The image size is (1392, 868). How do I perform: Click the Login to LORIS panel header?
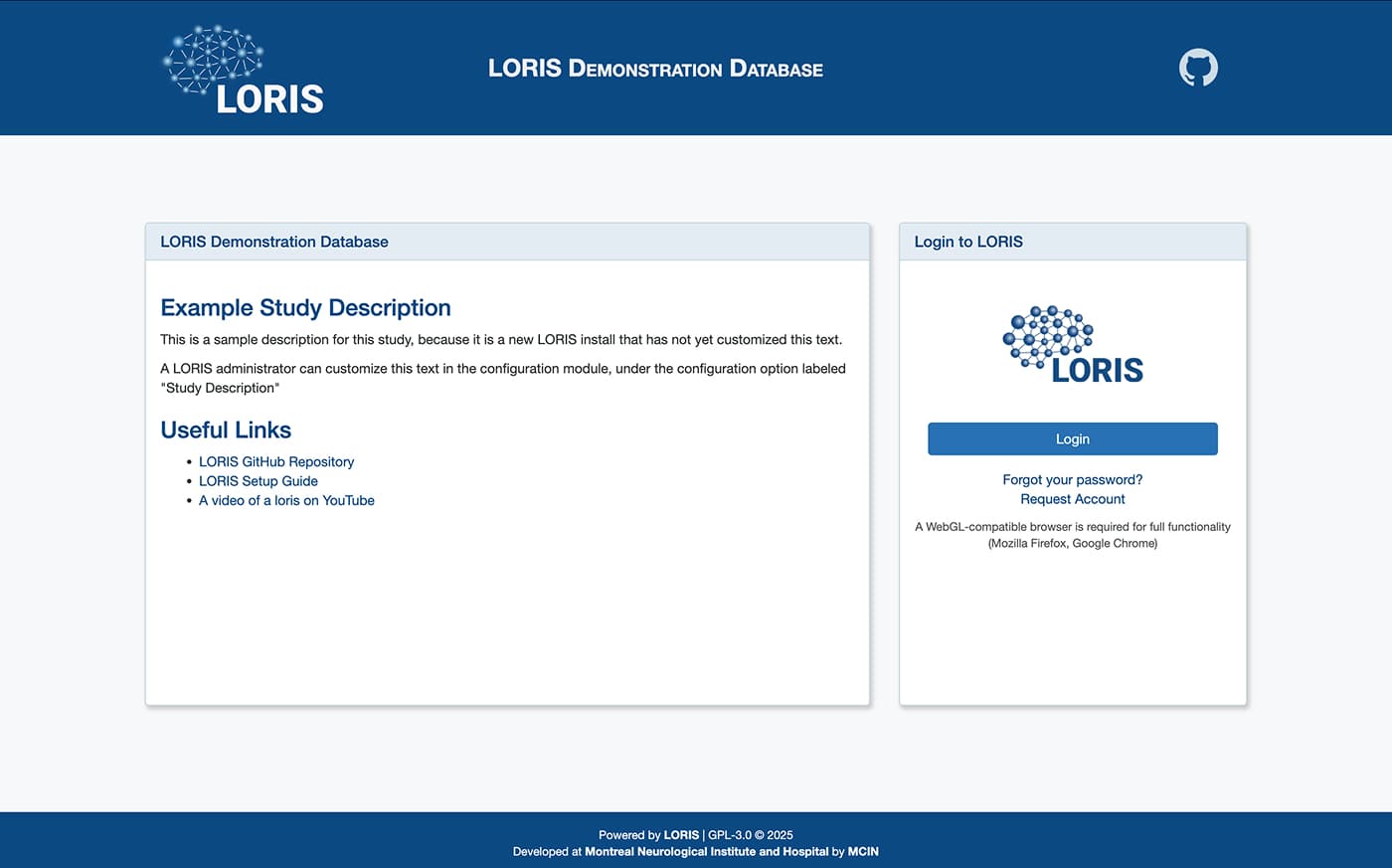click(967, 242)
